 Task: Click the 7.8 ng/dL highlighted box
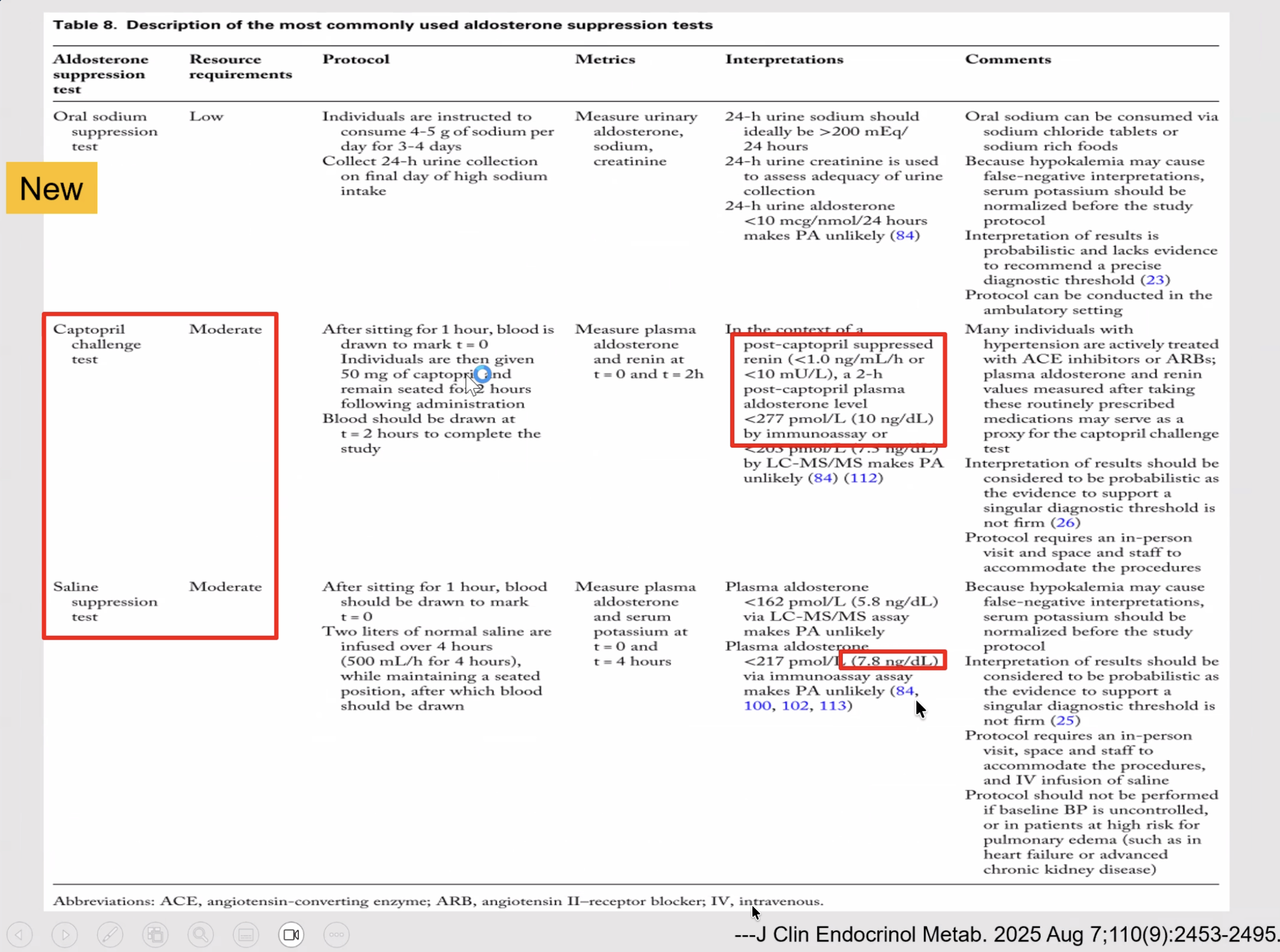coord(893,660)
